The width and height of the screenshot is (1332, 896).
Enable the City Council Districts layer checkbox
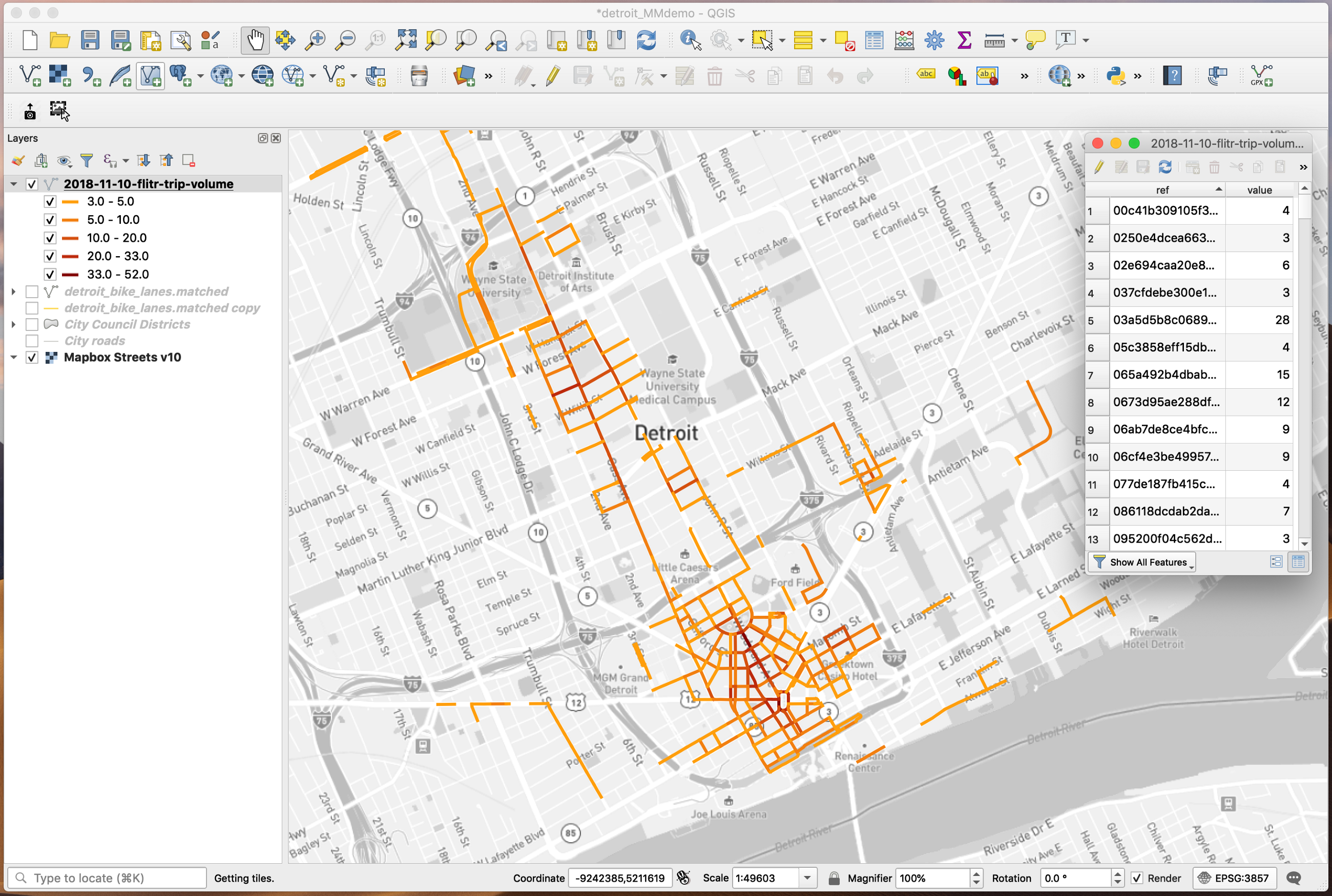coord(32,325)
